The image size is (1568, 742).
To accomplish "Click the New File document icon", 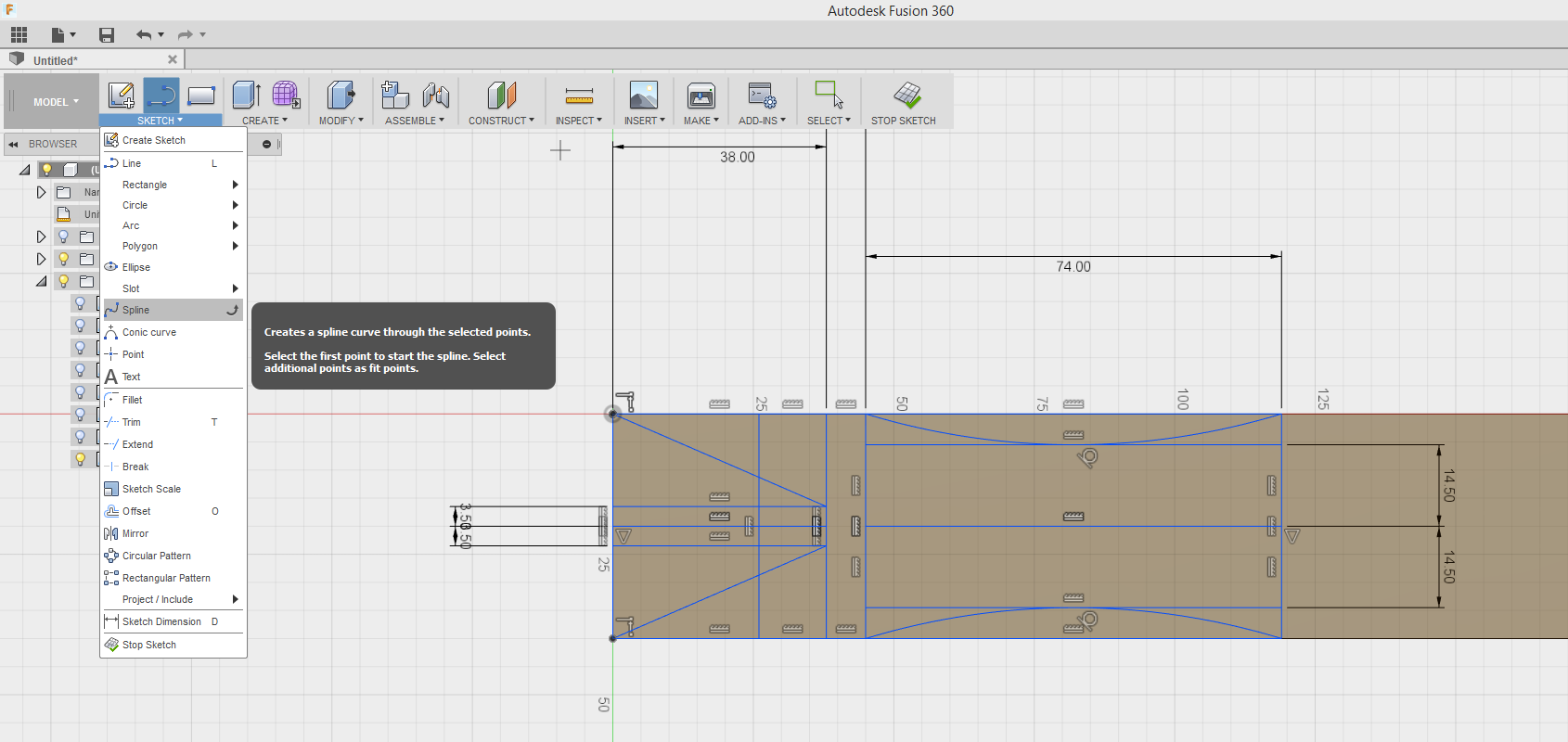I will coord(58,35).
